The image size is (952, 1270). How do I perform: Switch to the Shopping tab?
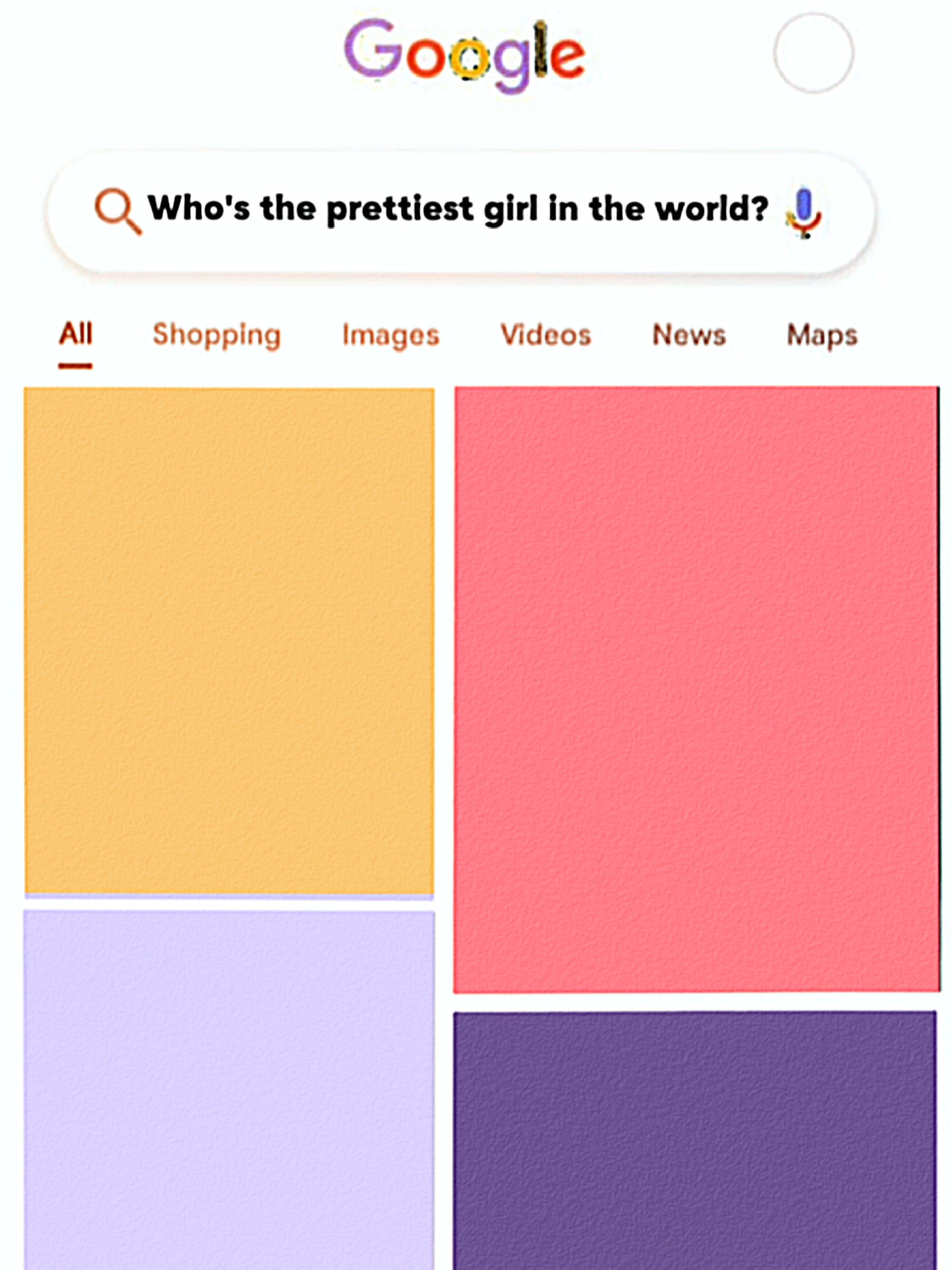[217, 335]
